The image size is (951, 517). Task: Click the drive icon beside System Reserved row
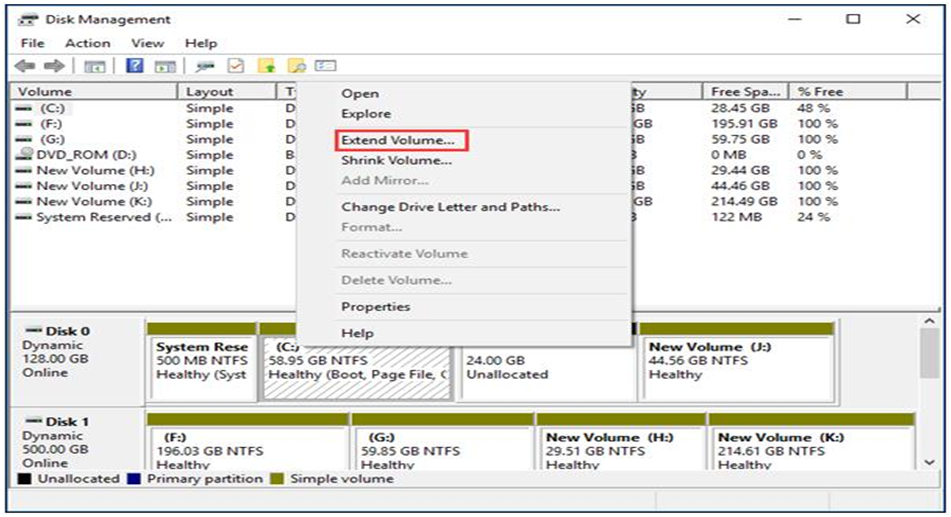tap(24, 217)
